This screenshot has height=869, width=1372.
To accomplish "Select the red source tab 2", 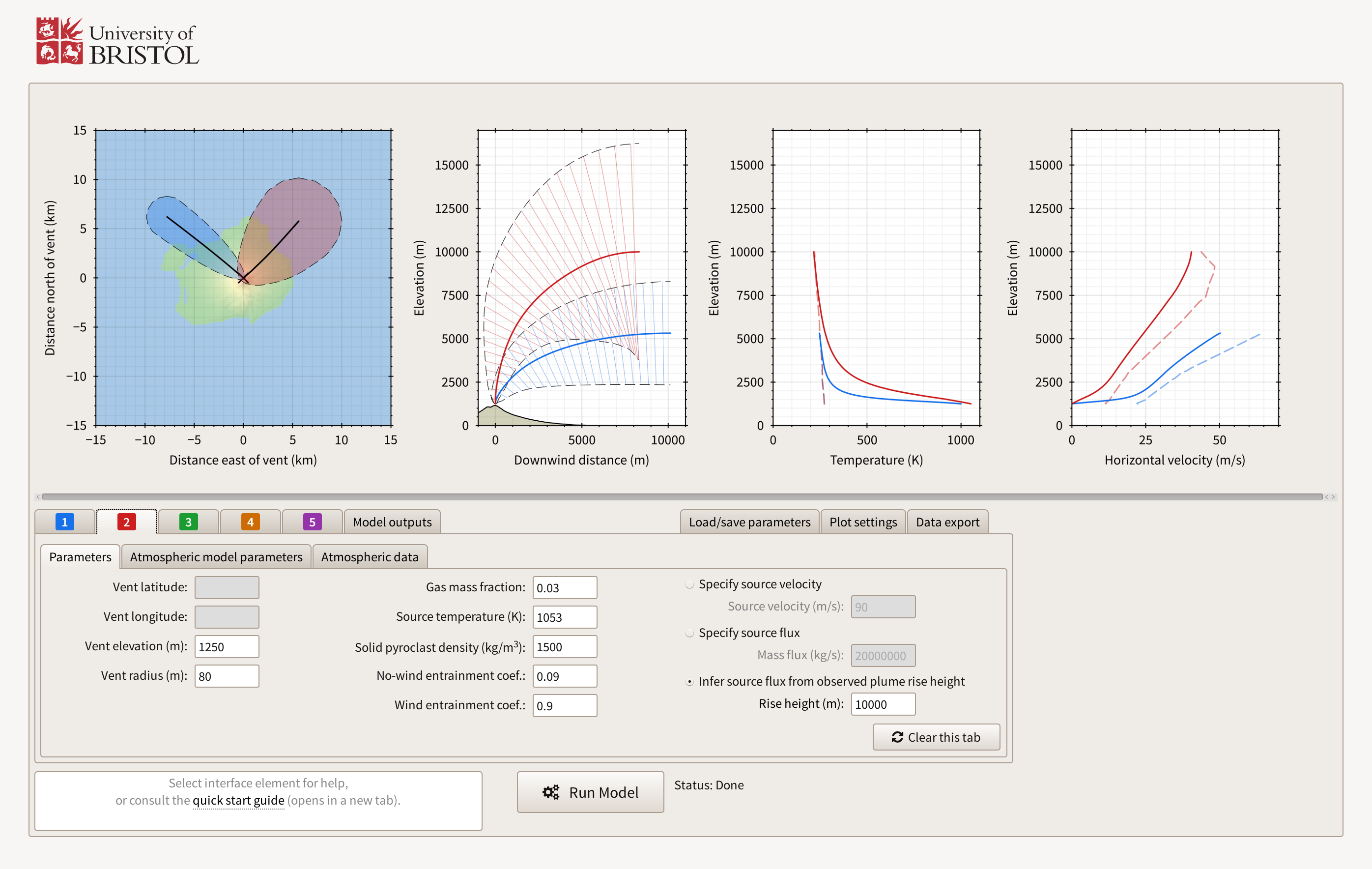I will click(126, 522).
